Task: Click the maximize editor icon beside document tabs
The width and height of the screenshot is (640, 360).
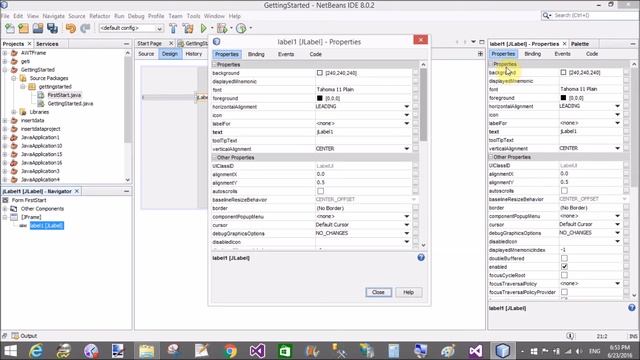Action: [x=482, y=42]
